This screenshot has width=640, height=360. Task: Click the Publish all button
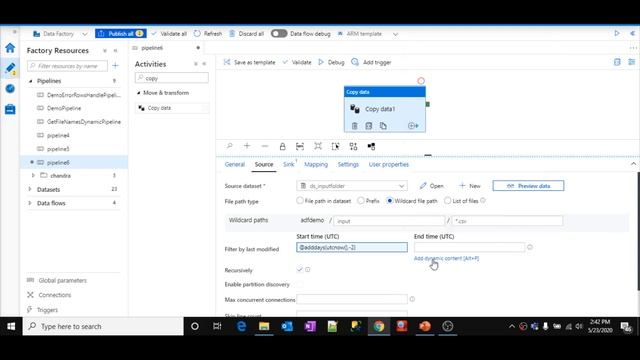[120, 33]
